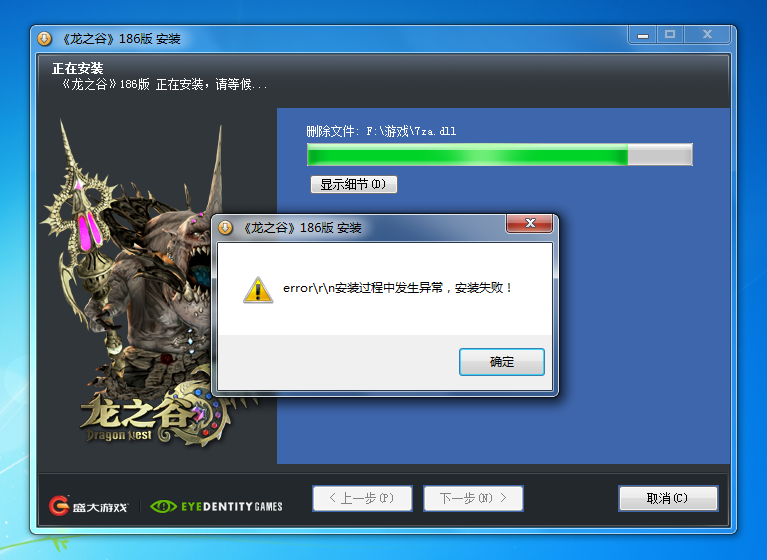Viewport: 767px width, 560px height.
Task: Maximize the main installer window
Action: pyautogui.click(x=670, y=35)
